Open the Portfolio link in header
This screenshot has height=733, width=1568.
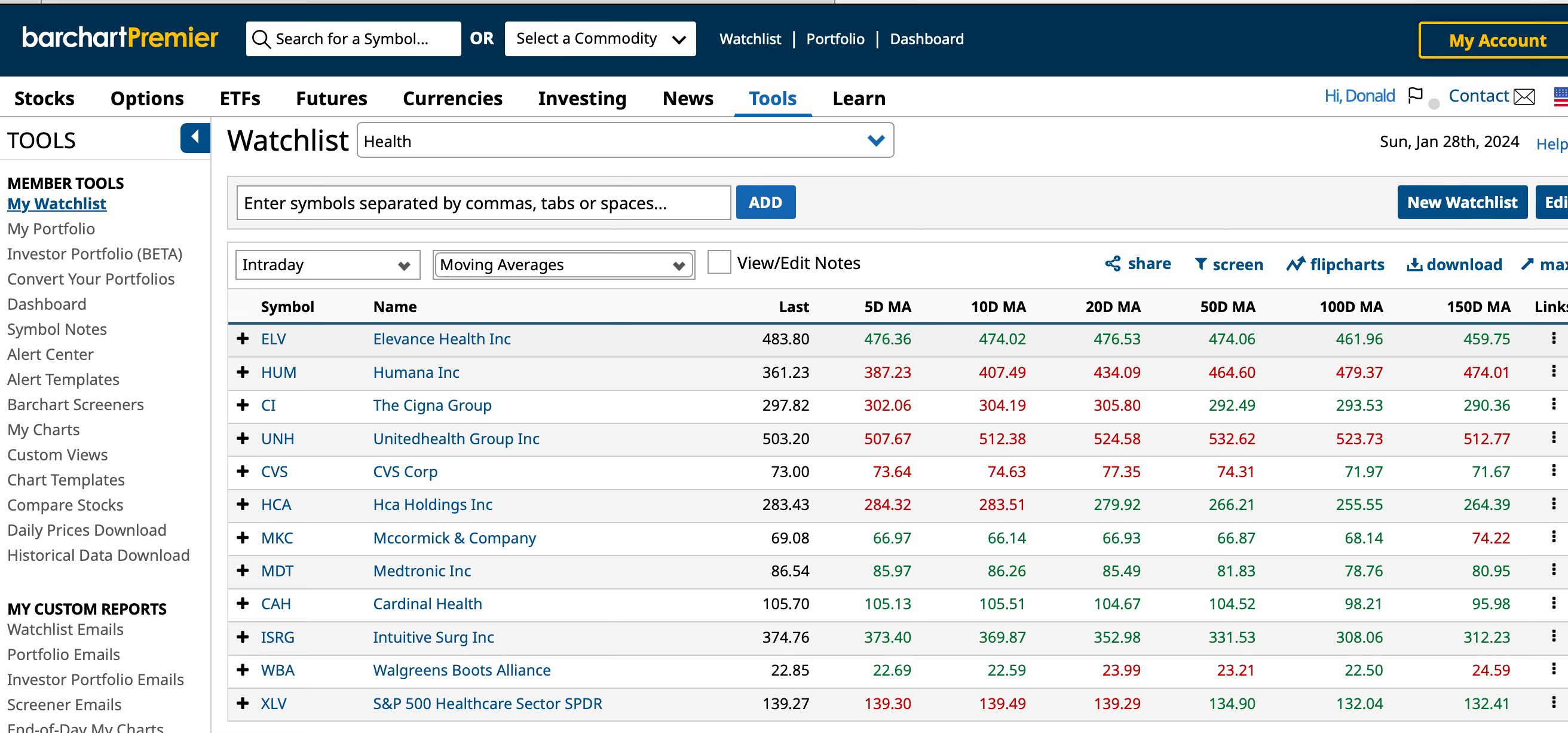(835, 39)
